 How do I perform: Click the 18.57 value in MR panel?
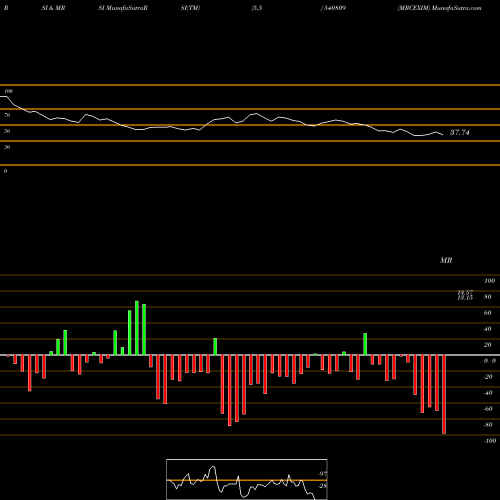(465, 293)
